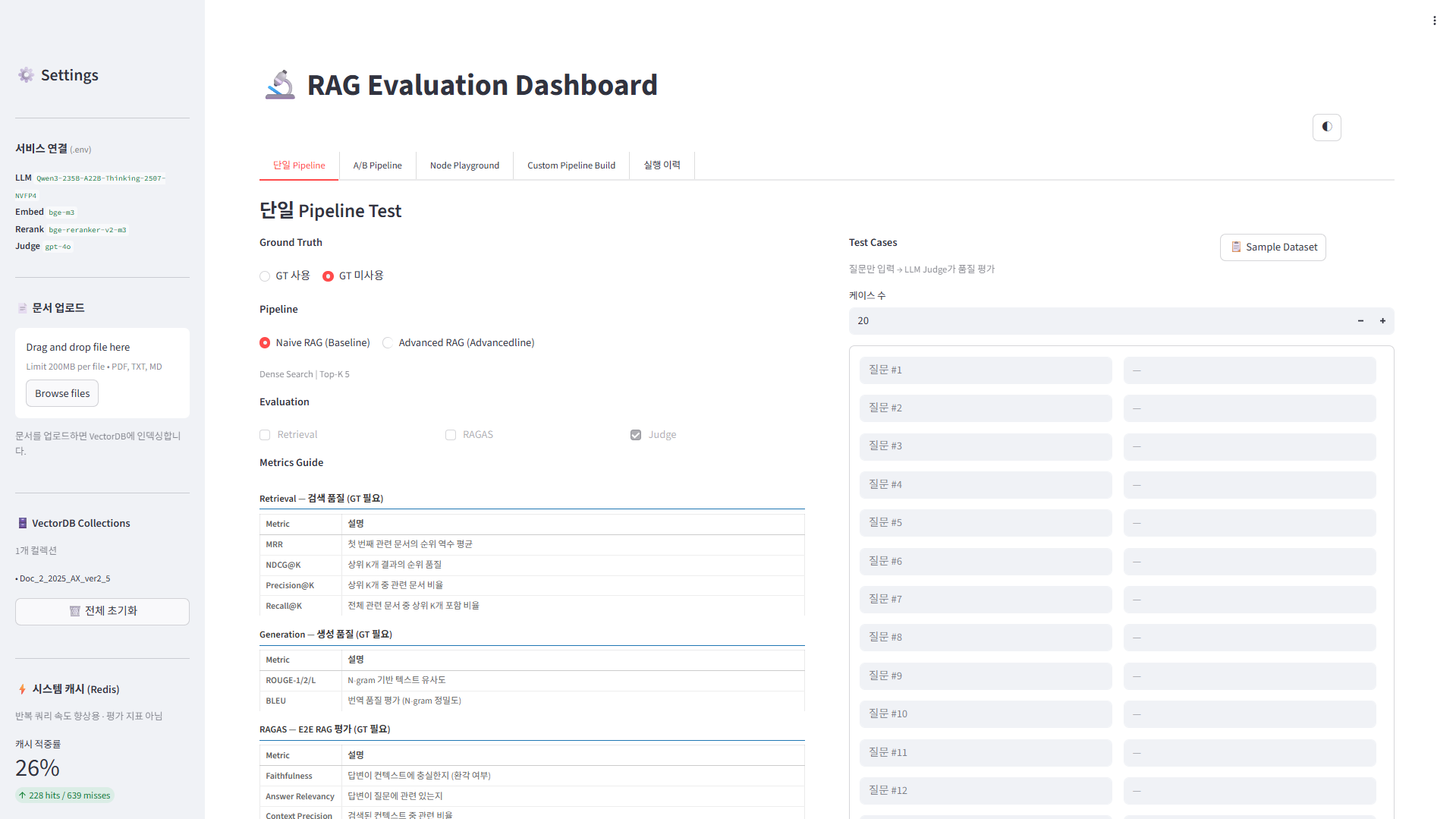Select the Advanced RAG (Advancedline) pipeline option

coord(388,342)
